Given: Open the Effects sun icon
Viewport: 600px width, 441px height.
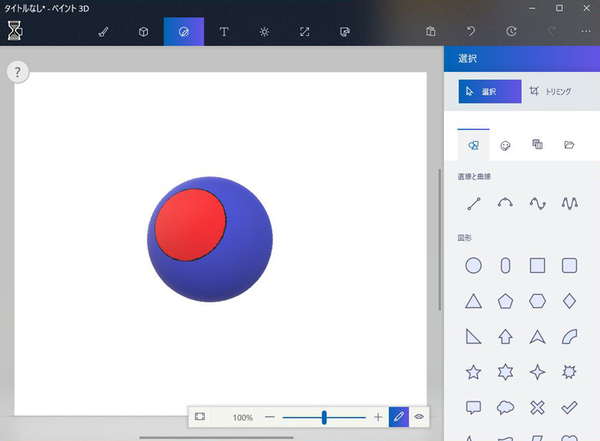Looking at the screenshot, I should (x=264, y=31).
